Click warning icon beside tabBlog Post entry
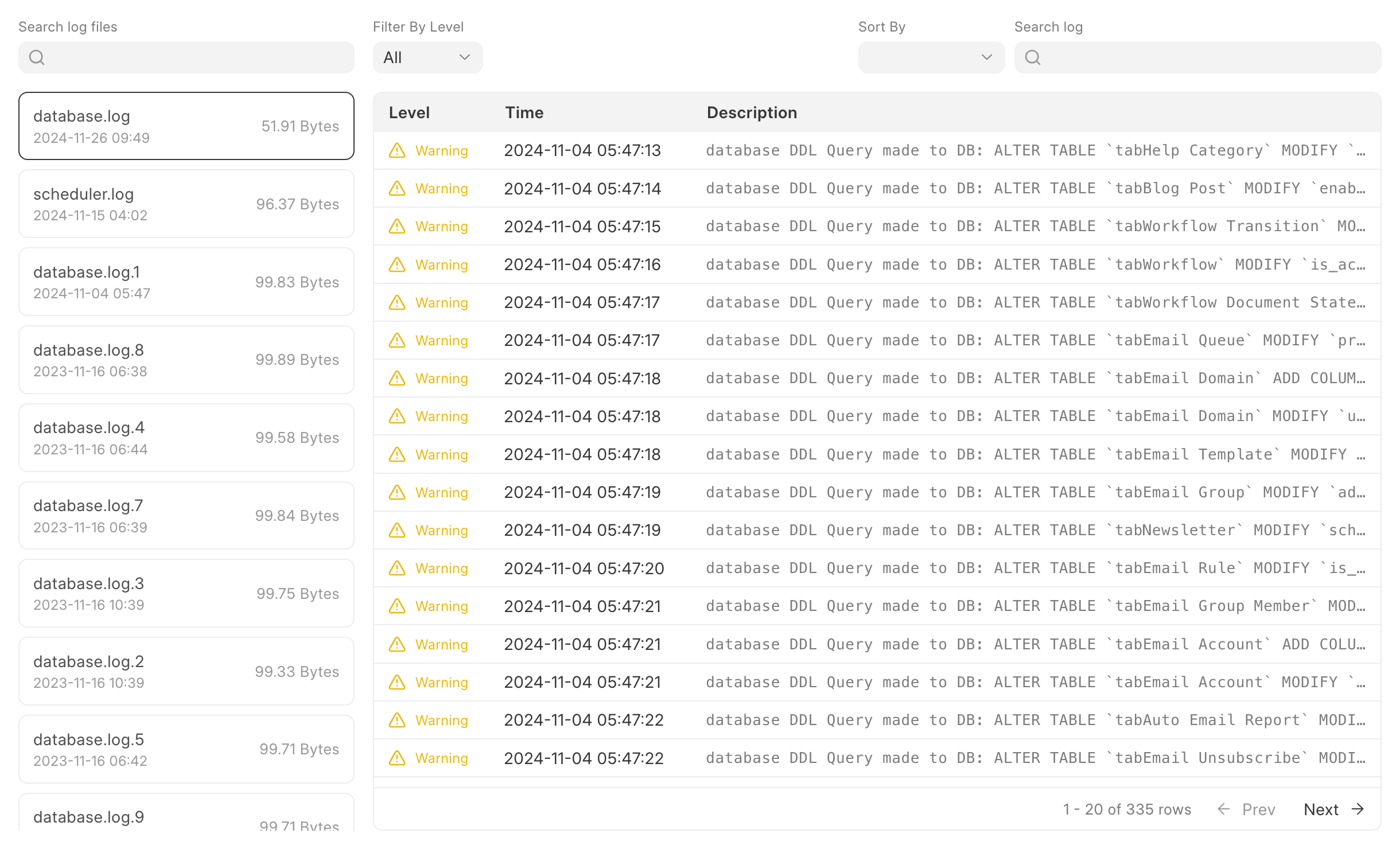This screenshot has height=849, width=1400. click(x=397, y=188)
